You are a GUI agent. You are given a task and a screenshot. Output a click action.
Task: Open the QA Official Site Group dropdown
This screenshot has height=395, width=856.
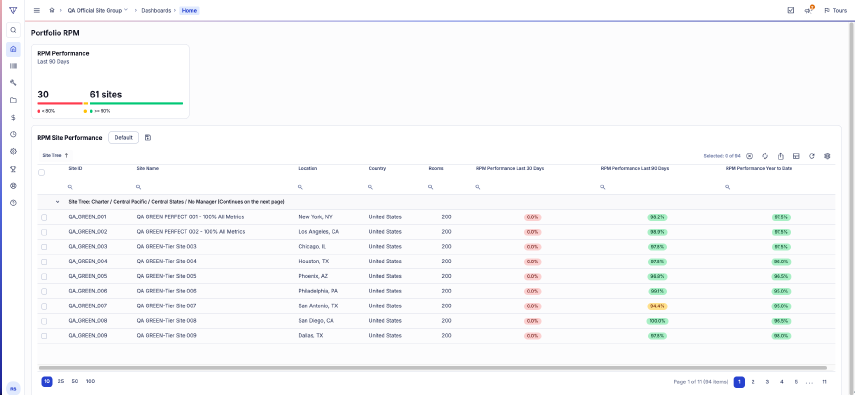[98, 10]
